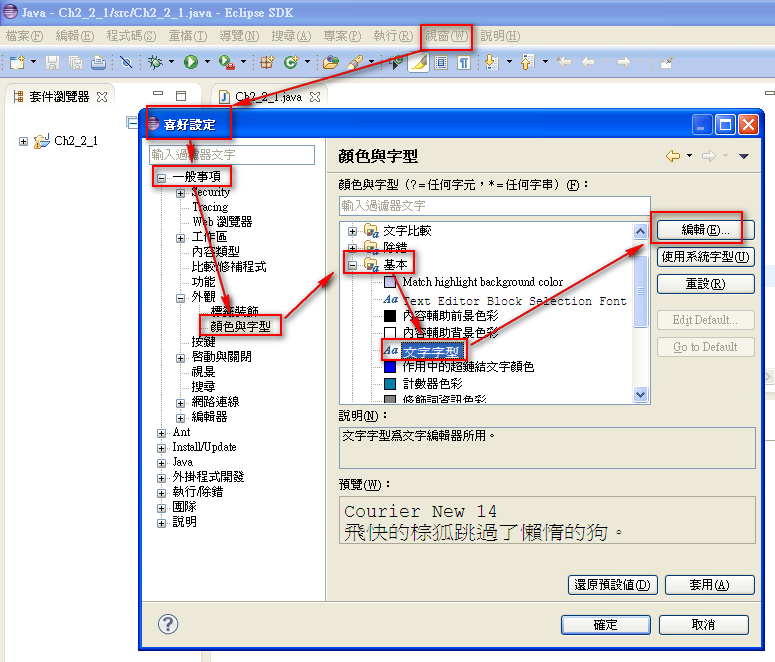The image size is (775, 662).
Task: Open preferences header view menu triangle
Action: (744, 156)
